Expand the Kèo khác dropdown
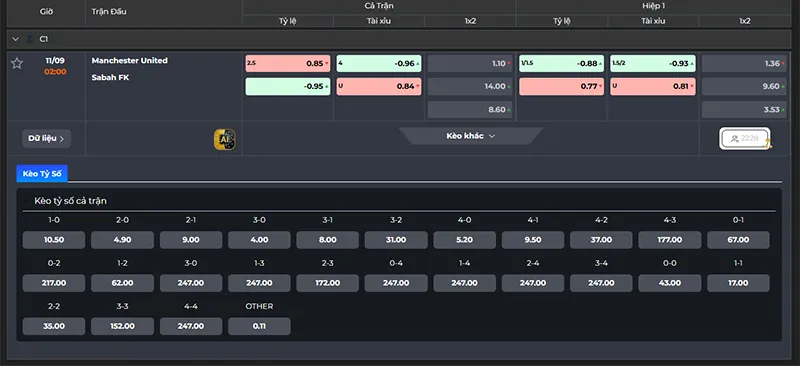 pyautogui.click(x=470, y=136)
